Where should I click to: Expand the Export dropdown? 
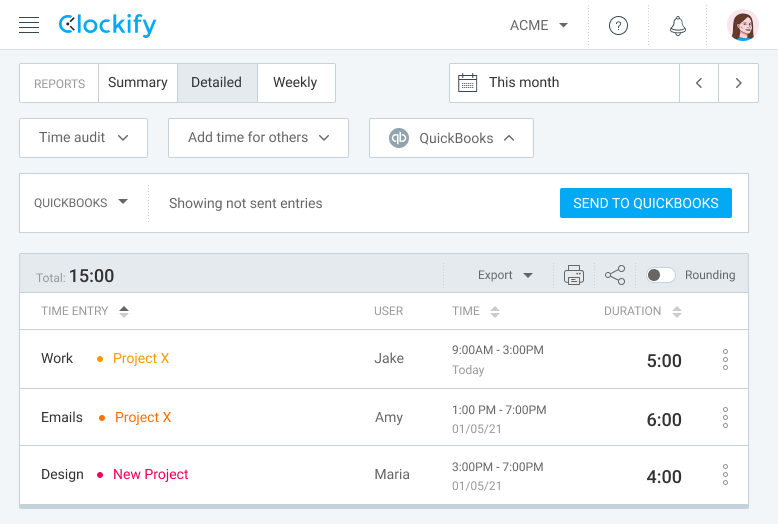coord(505,275)
